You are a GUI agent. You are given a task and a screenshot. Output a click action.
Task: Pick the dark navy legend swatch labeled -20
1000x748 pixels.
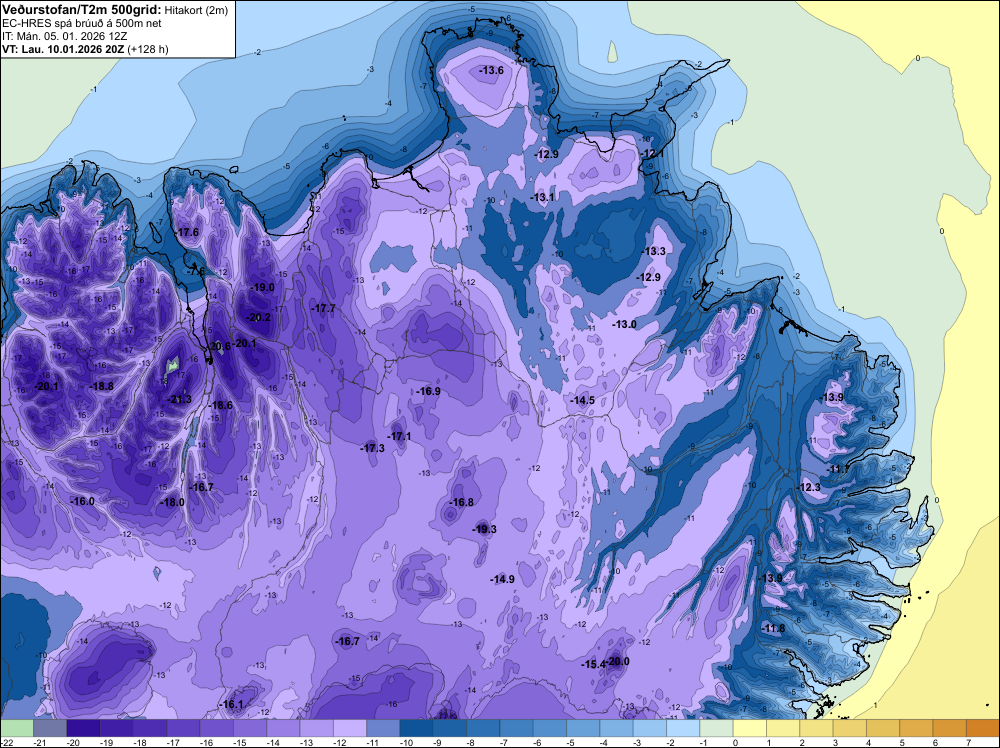point(83,728)
